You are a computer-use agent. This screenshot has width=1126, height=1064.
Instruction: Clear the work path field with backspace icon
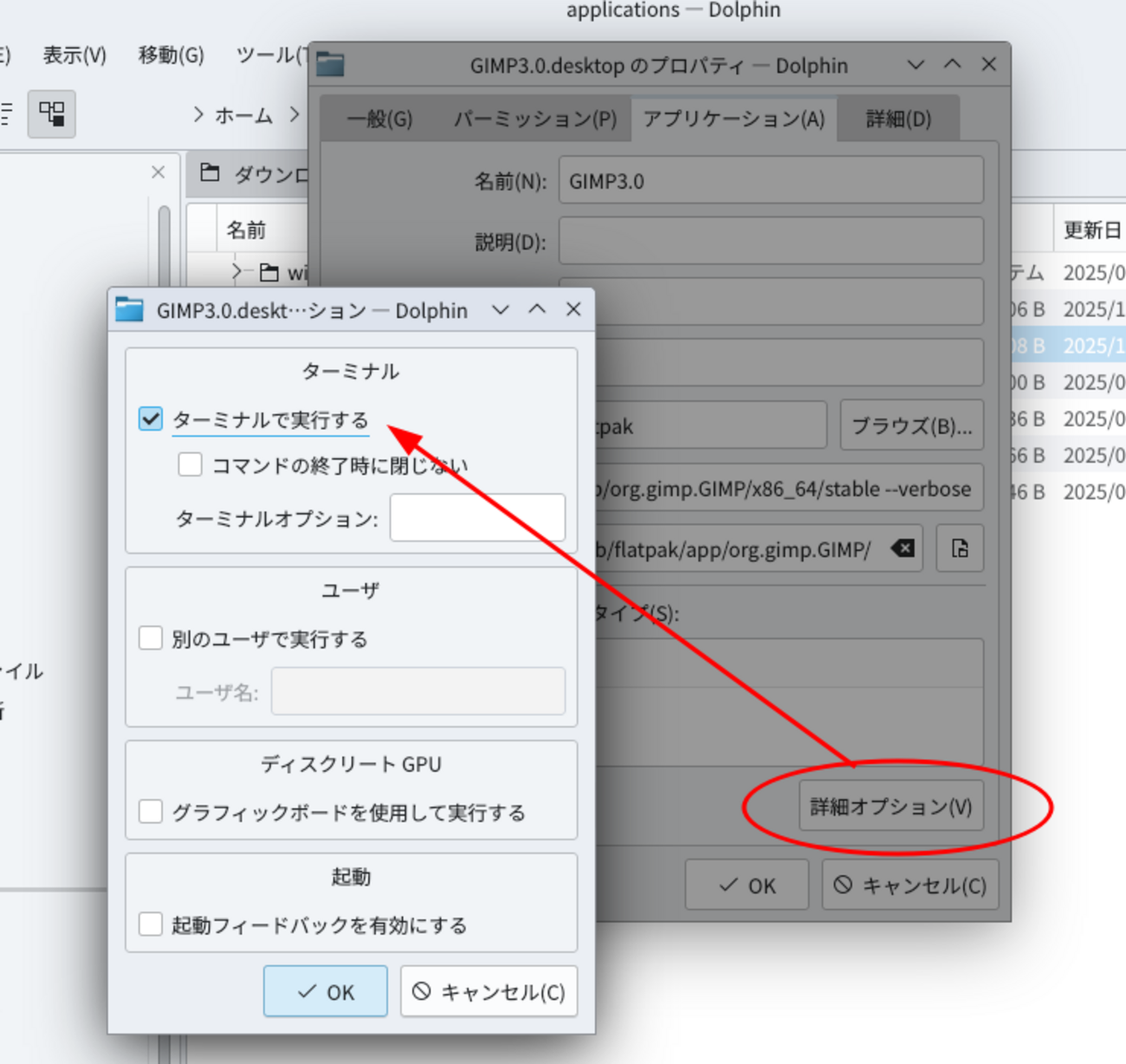pos(903,548)
